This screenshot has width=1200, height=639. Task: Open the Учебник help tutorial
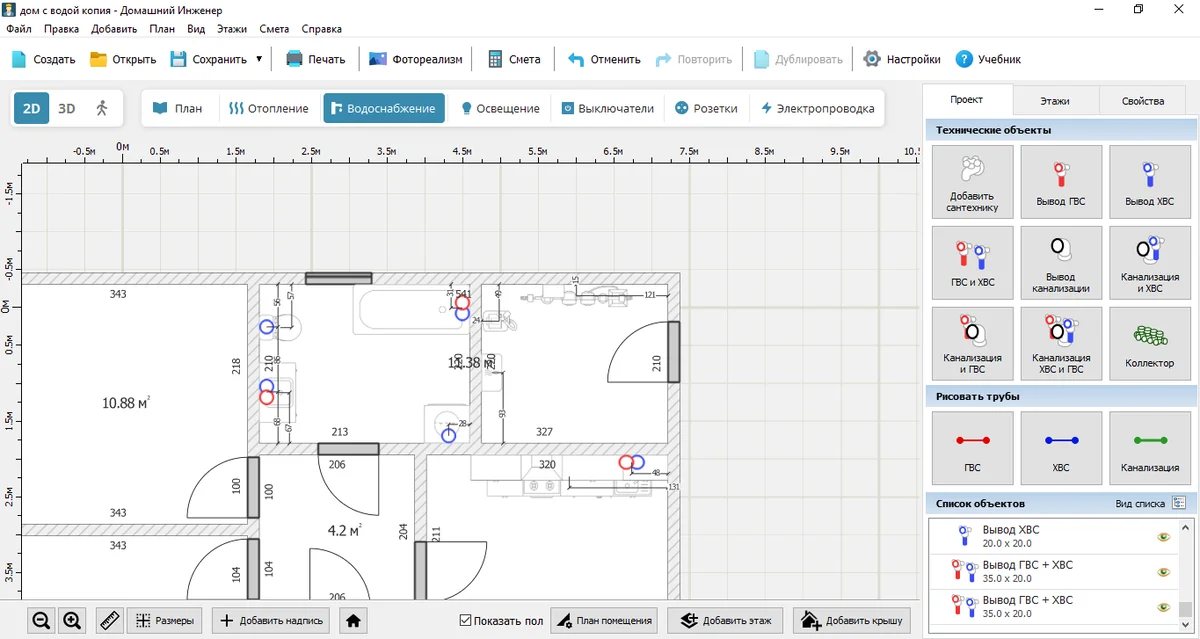(989, 59)
